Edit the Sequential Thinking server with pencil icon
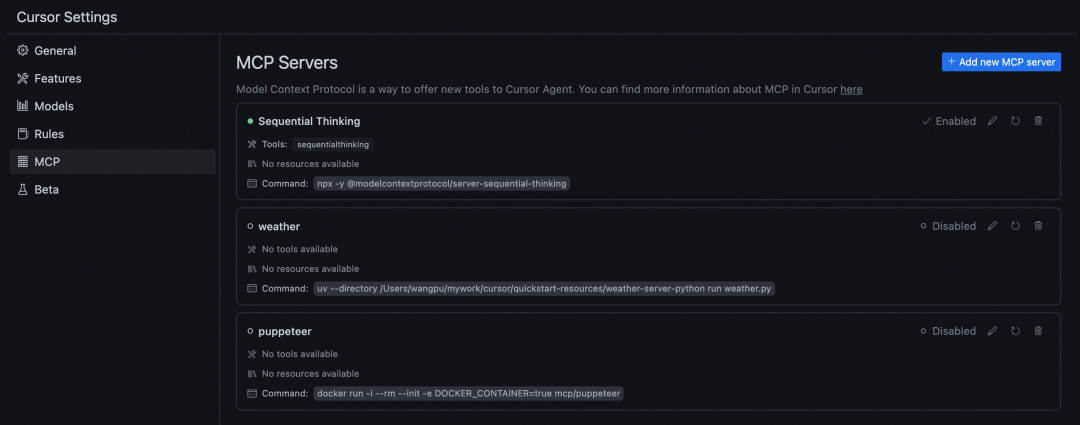Screen dimensions: 1080x425 [992, 121]
